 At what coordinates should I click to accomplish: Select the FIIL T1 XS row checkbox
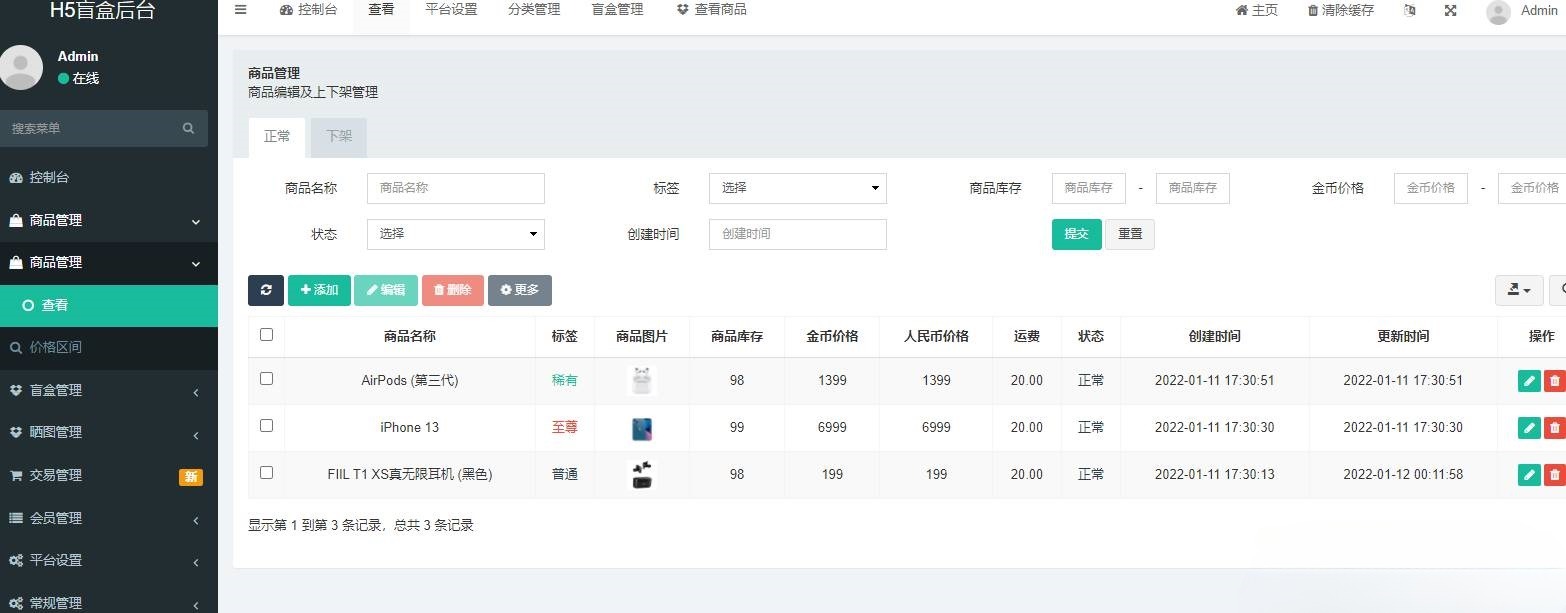click(265, 471)
